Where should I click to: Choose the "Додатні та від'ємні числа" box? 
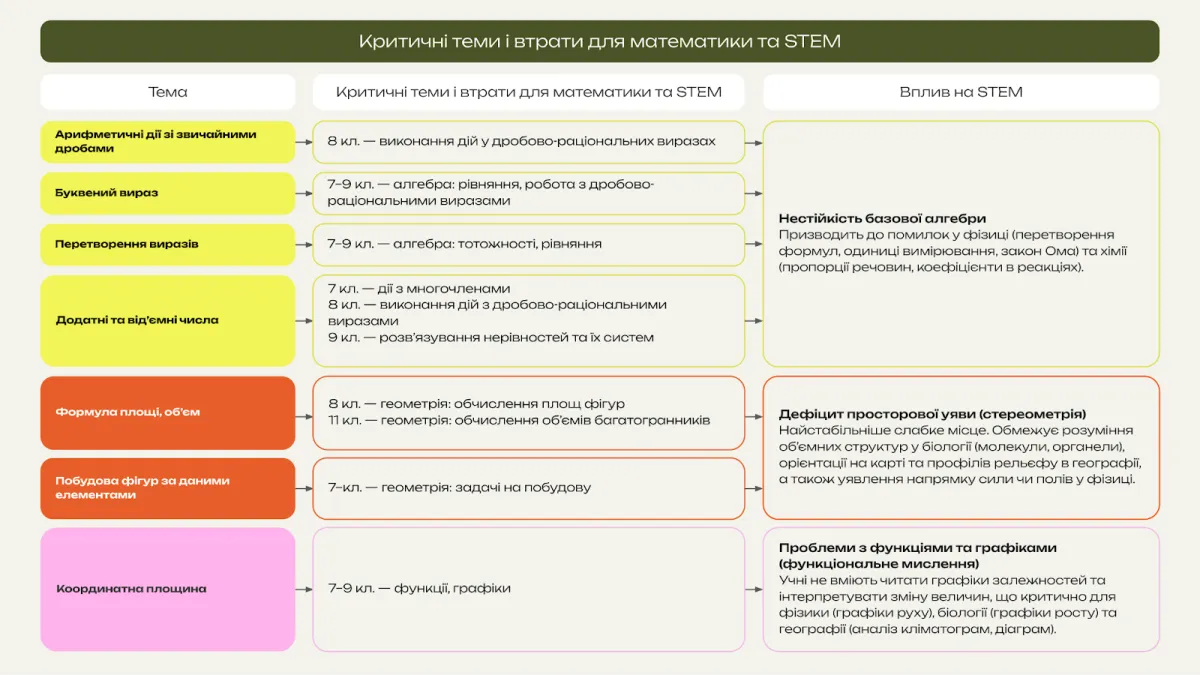tap(167, 320)
